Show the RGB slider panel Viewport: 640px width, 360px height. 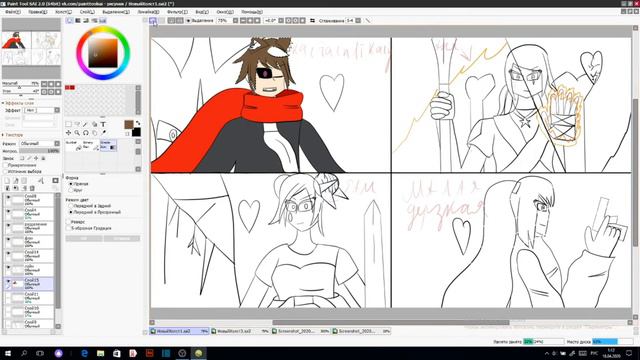click(78, 20)
